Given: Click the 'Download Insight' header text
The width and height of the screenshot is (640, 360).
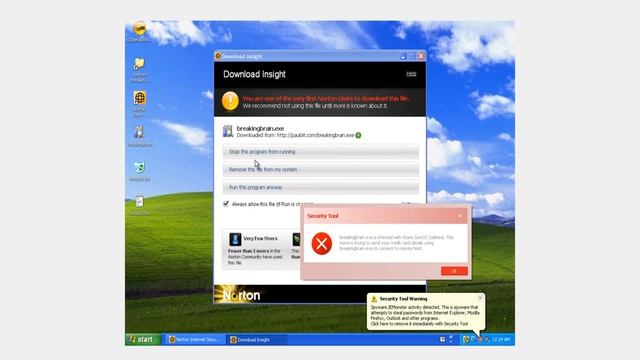Looking at the screenshot, I should tap(254, 74).
